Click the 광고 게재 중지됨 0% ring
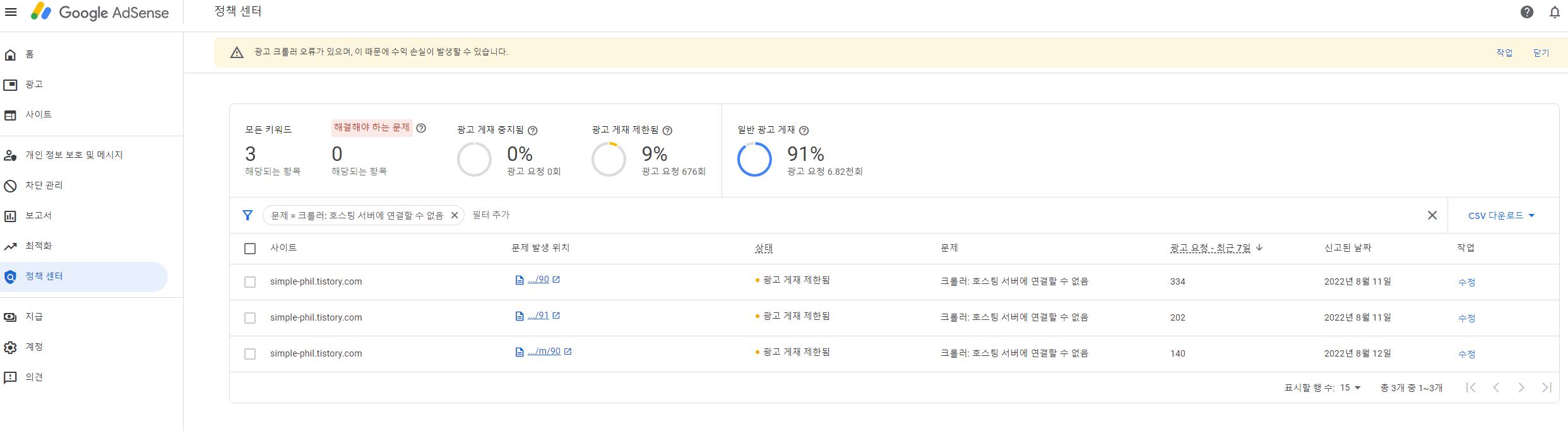 click(474, 159)
